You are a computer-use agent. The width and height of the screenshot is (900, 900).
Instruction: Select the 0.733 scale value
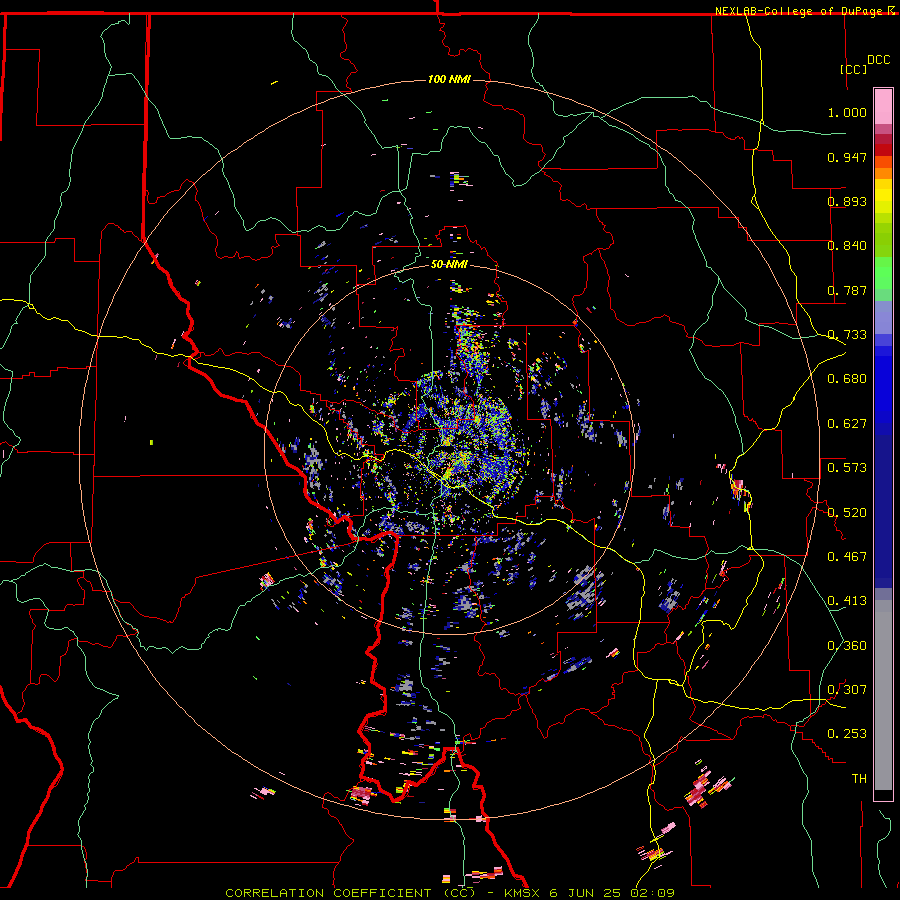click(847, 335)
